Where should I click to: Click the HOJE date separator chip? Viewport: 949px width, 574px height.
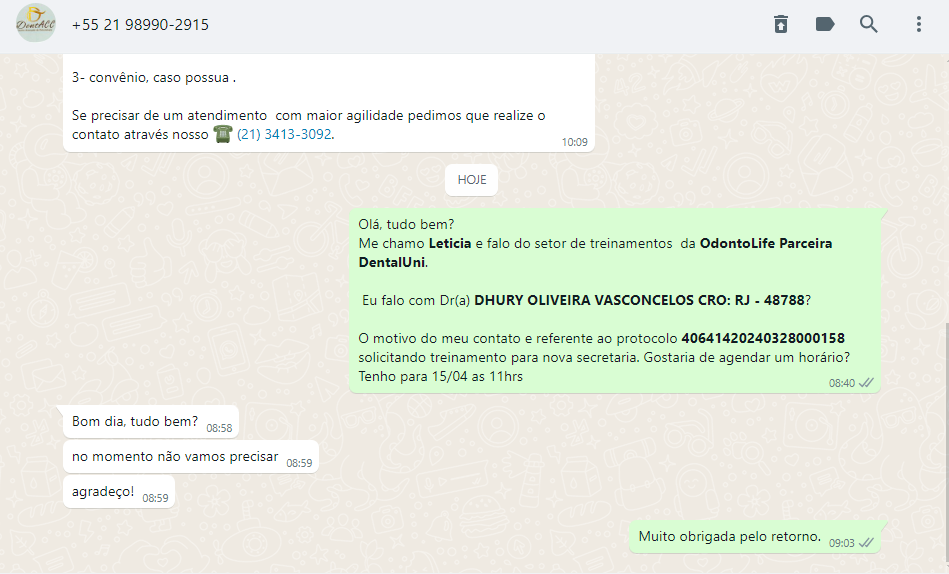(471, 180)
